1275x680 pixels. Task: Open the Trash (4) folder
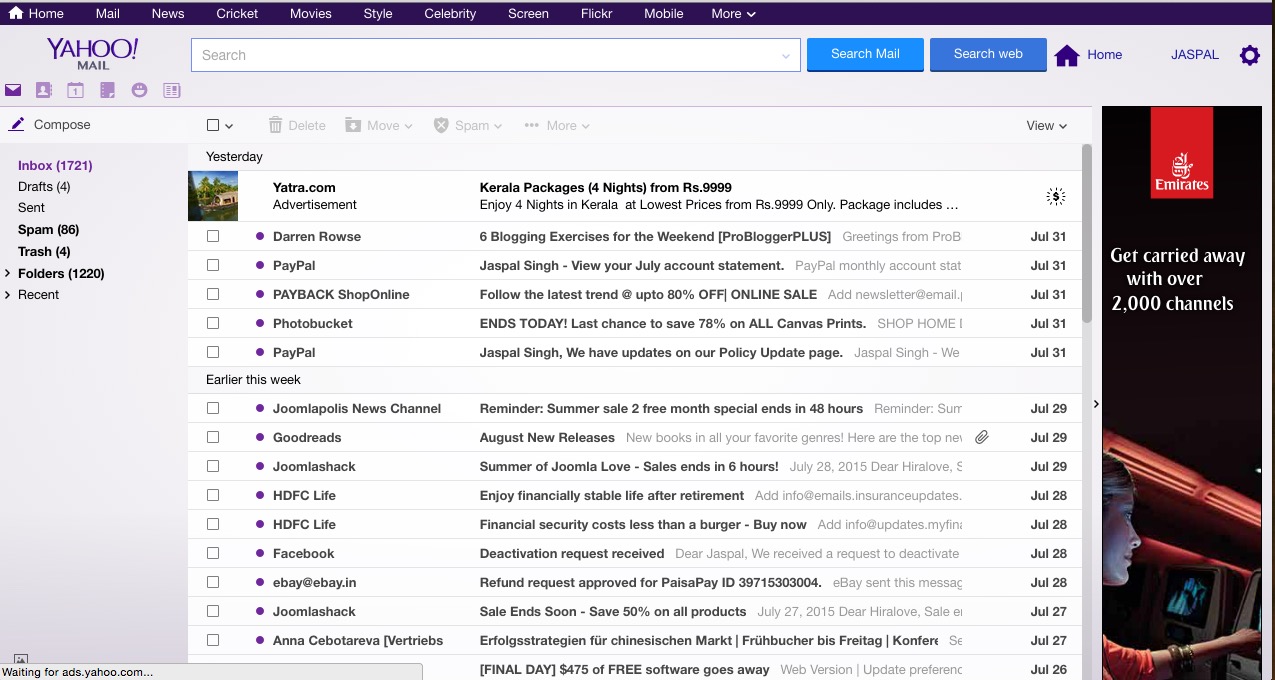click(44, 252)
